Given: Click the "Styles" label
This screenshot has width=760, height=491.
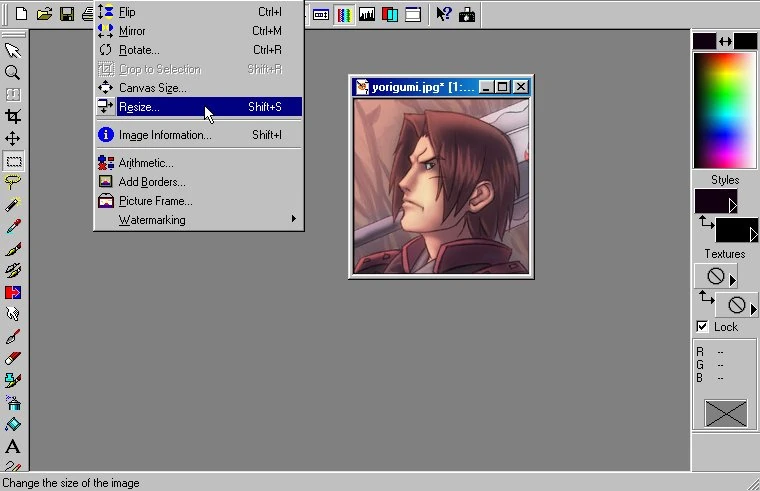Looking at the screenshot, I should click(725, 180).
